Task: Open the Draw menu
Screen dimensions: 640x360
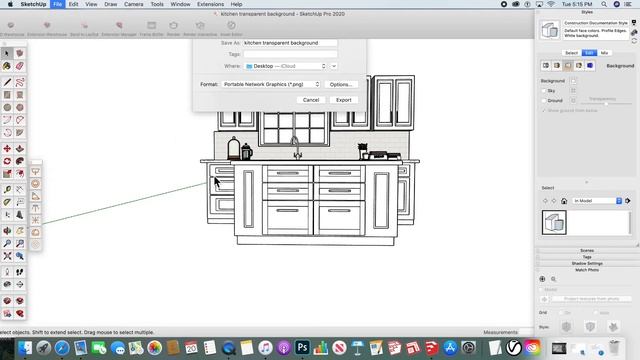Action: 111,4
